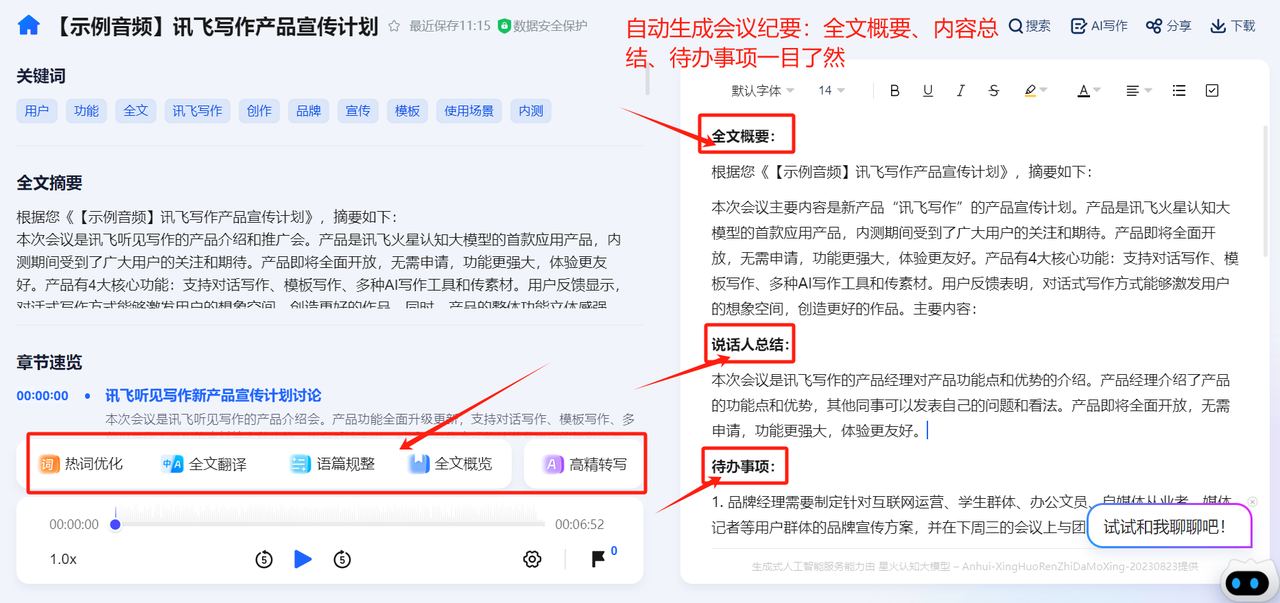This screenshot has width=1280, height=603.
Task: Close the chat bubble prompt
Action: pos(1252,502)
